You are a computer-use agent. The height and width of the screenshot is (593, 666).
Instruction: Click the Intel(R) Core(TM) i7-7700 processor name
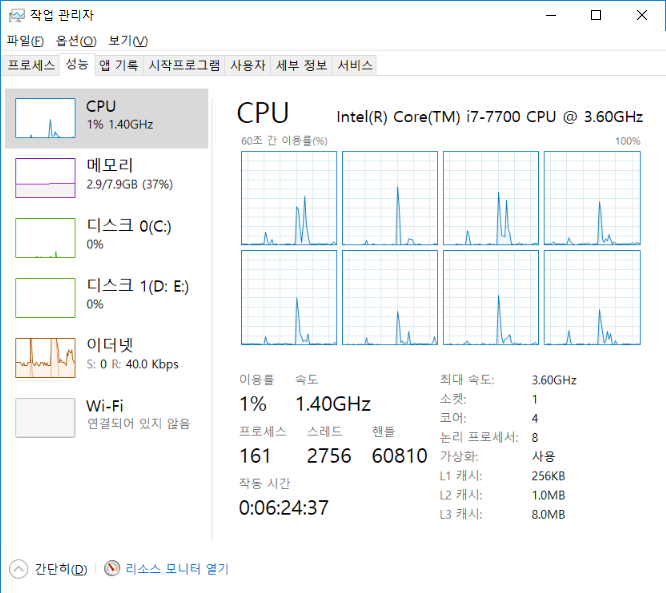pos(490,116)
